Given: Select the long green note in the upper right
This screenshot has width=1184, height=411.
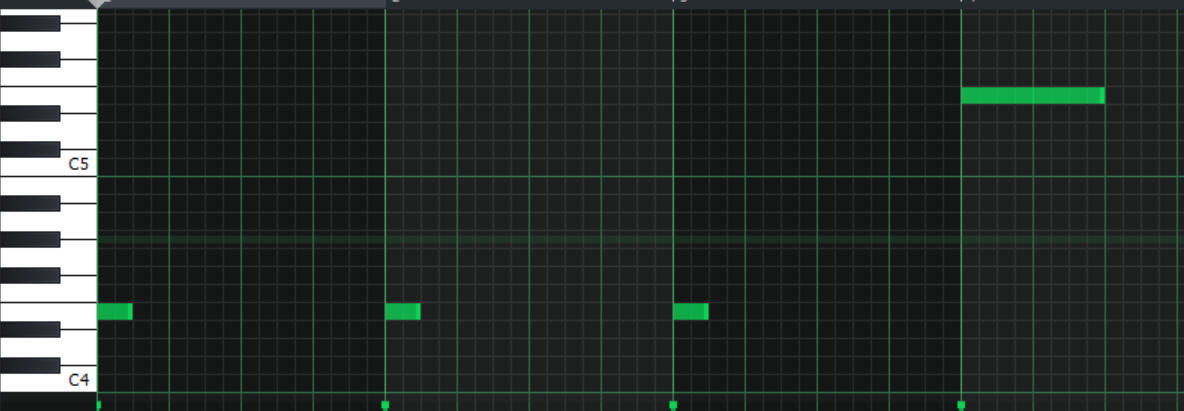Looking at the screenshot, I should pyautogui.click(x=1030, y=96).
